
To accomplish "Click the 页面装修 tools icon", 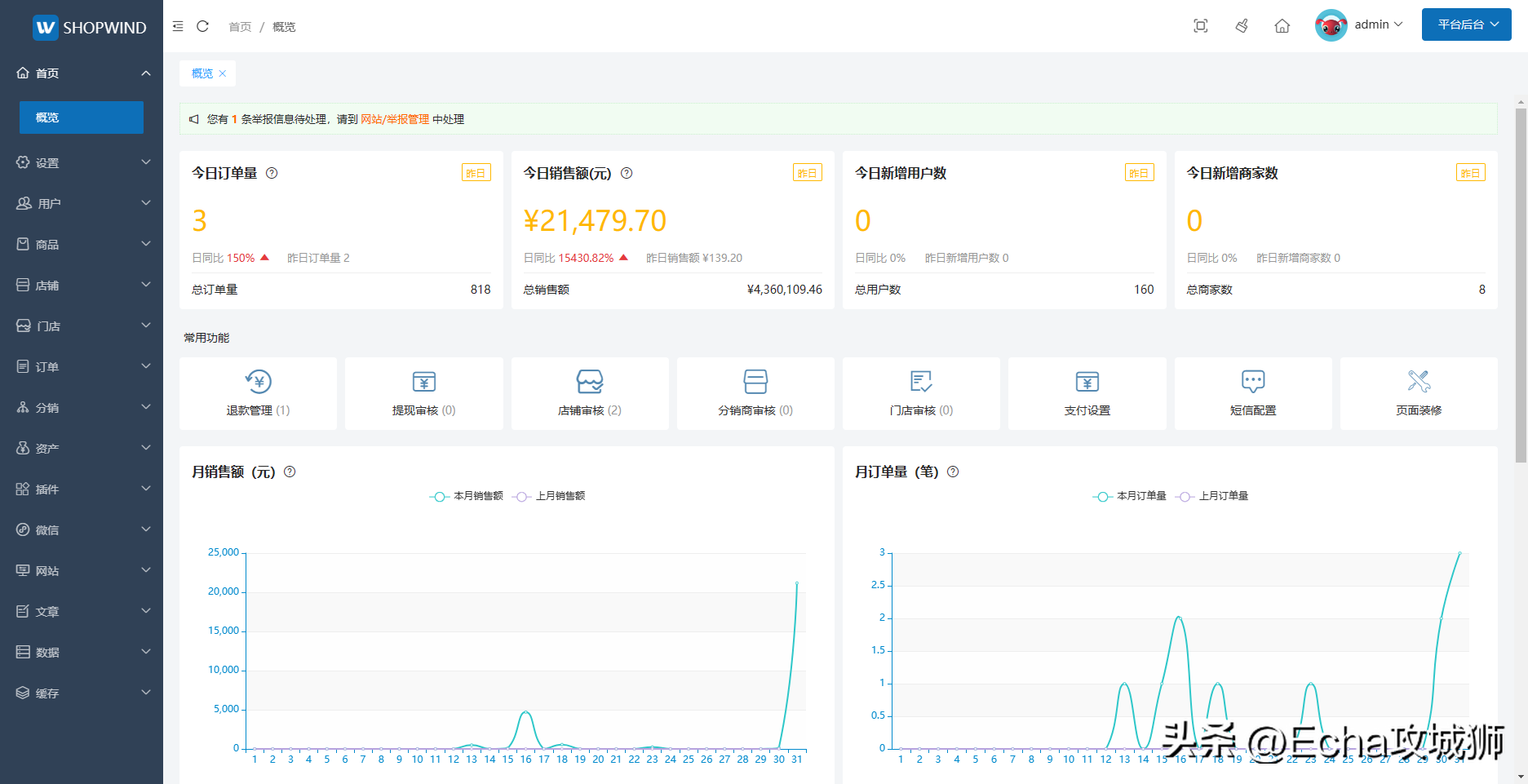I will (1419, 381).
